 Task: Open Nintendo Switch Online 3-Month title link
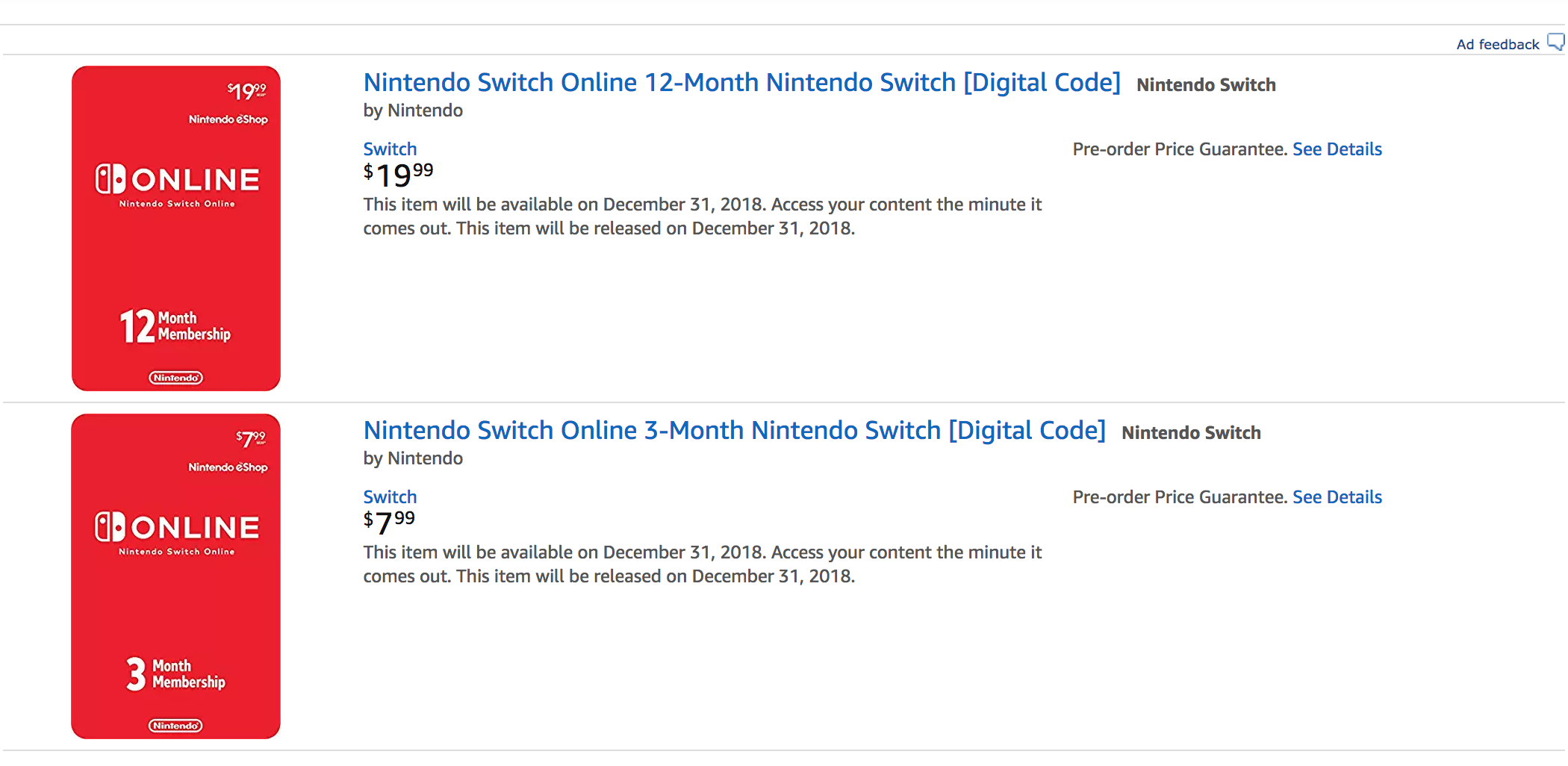734,431
